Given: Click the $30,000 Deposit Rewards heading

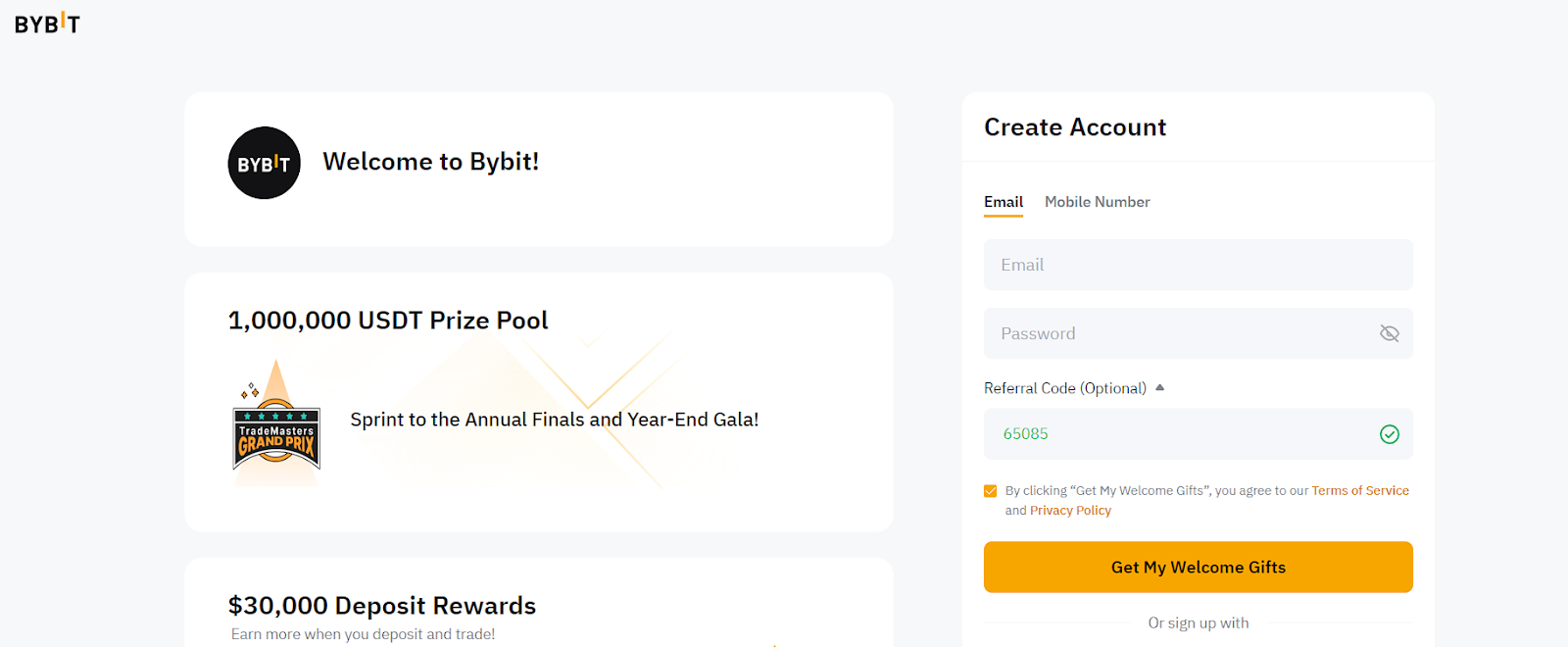Looking at the screenshot, I should coord(382,606).
